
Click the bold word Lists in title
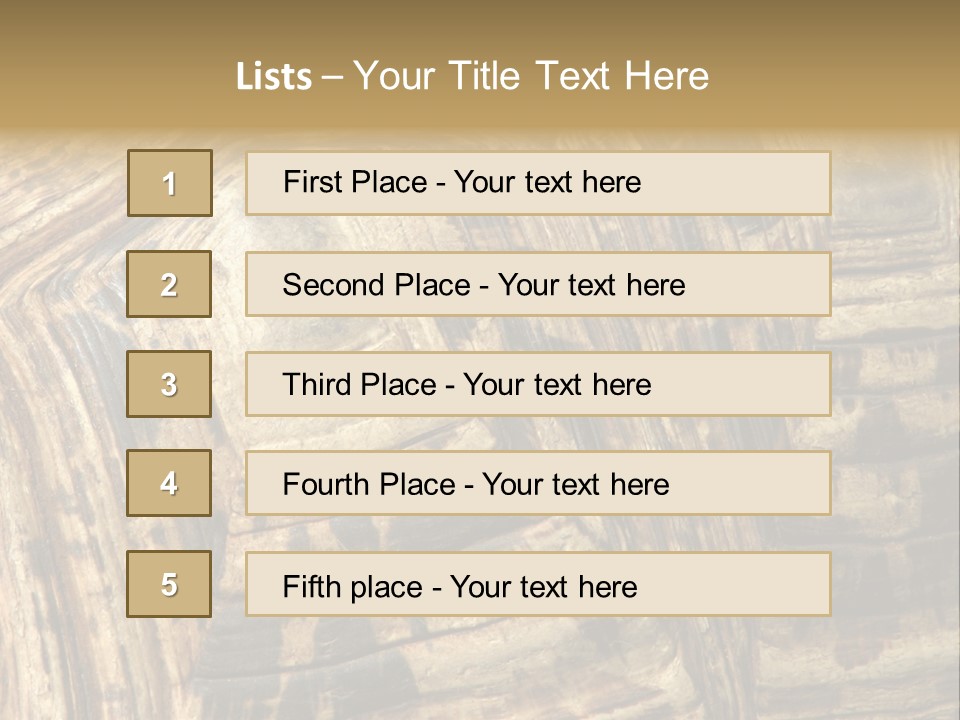[274, 77]
